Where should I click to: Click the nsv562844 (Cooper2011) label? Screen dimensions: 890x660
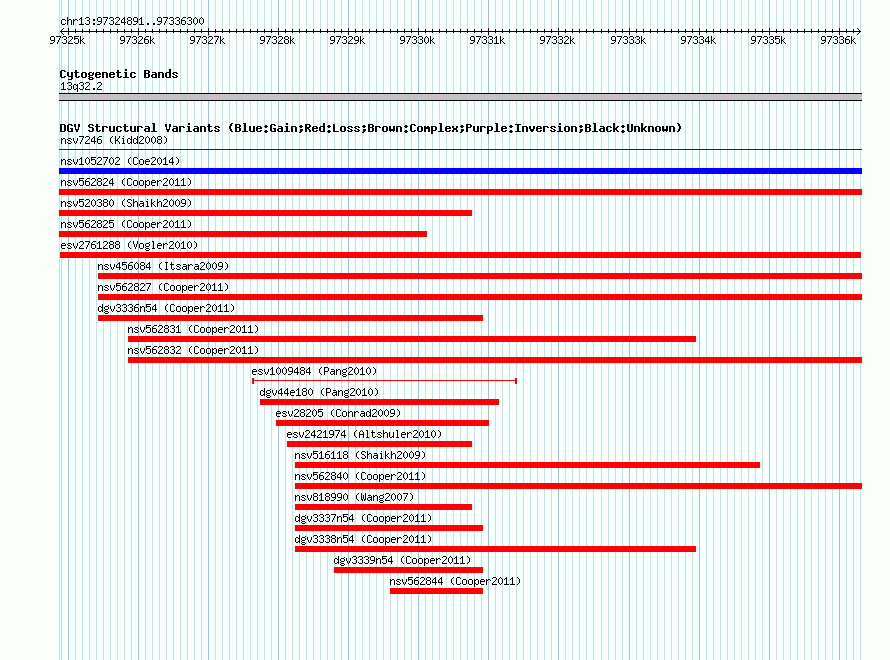pyautogui.click(x=455, y=581)
